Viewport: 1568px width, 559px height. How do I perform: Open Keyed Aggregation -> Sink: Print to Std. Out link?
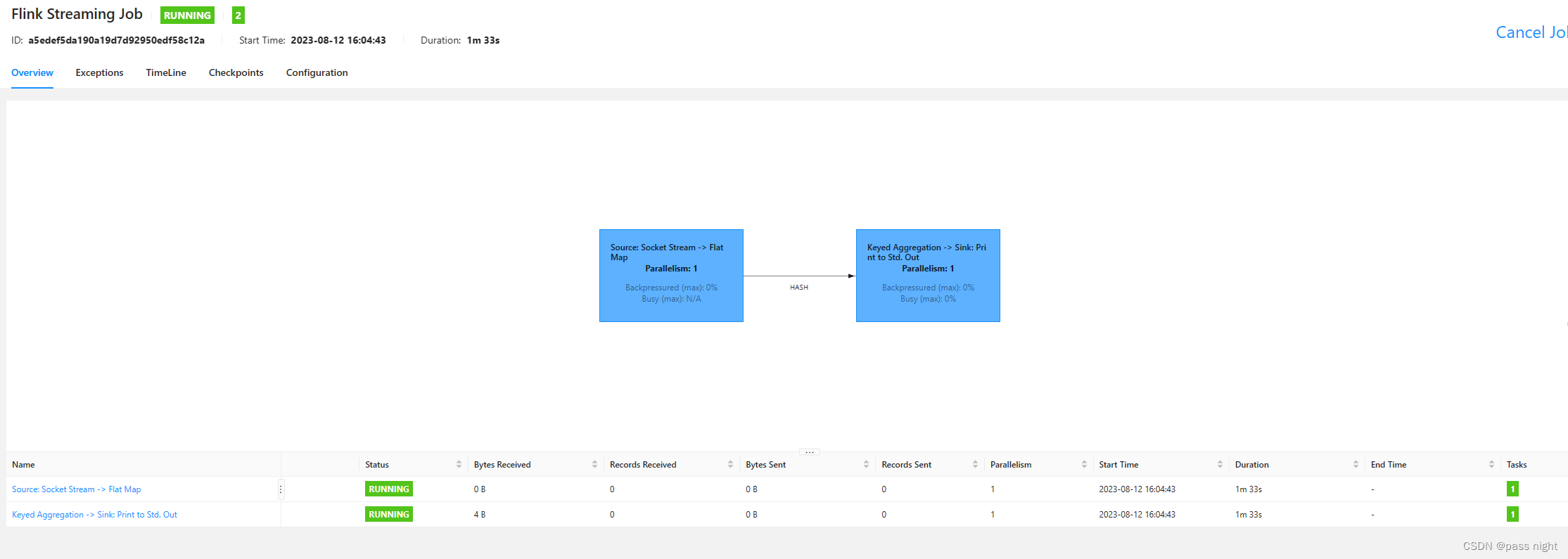94,515
